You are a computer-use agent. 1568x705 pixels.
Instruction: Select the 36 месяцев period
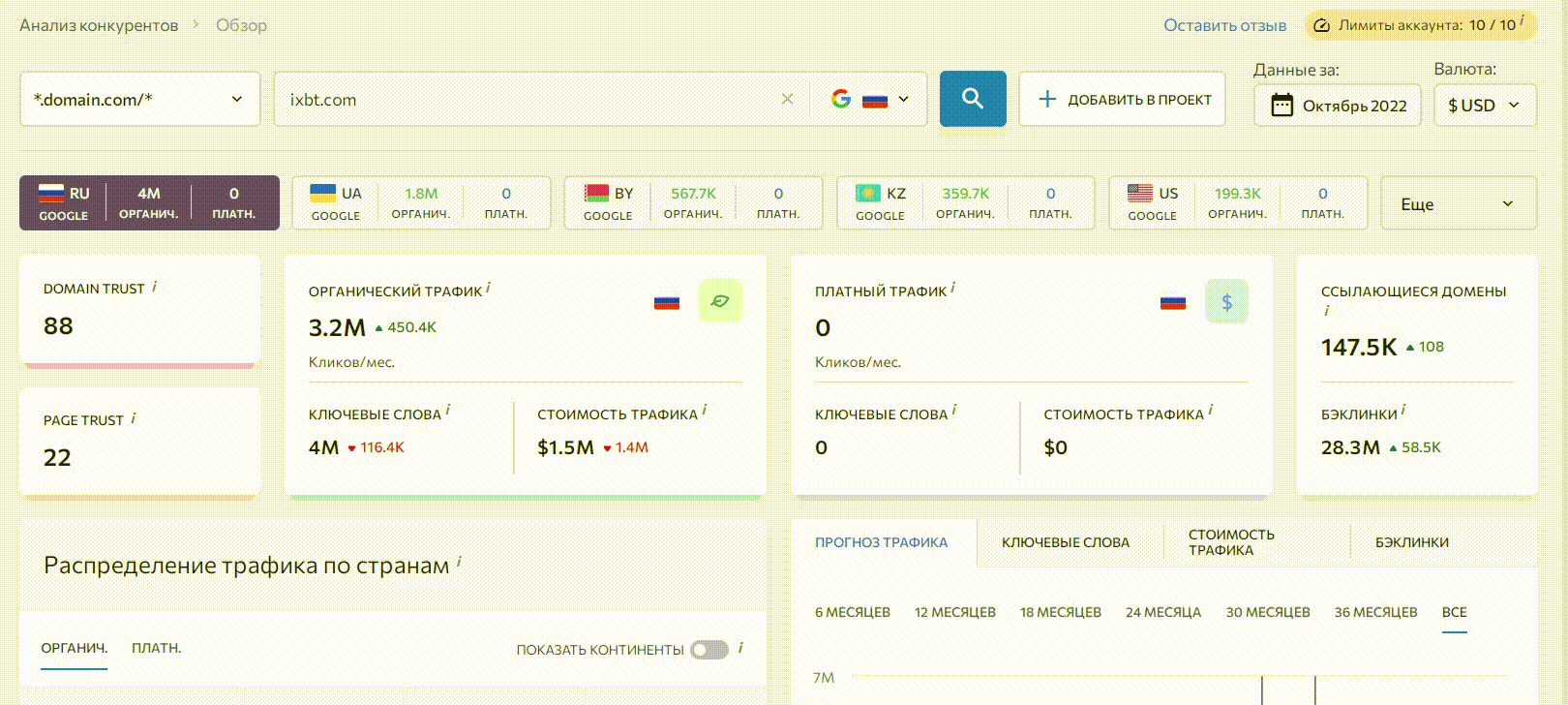(x=1376, y=612)
